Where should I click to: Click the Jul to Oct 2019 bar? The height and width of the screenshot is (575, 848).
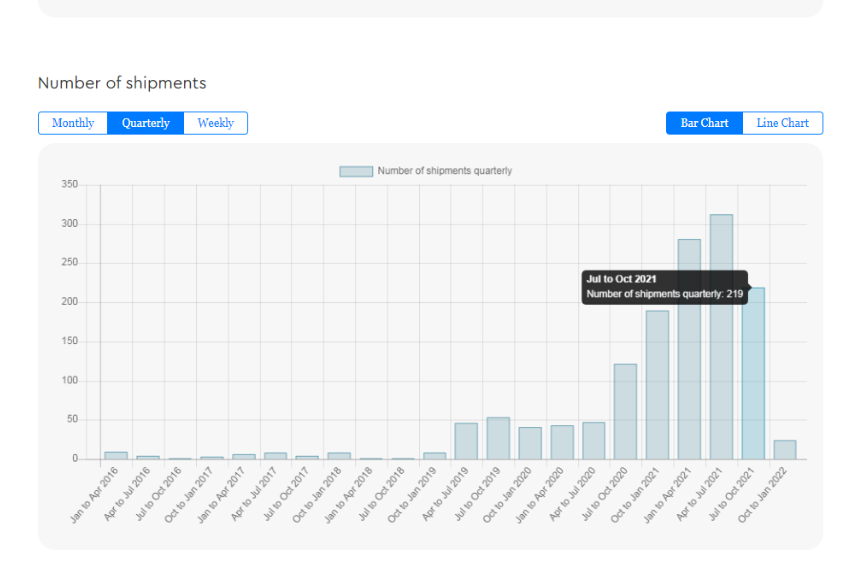tap(498, 439)
